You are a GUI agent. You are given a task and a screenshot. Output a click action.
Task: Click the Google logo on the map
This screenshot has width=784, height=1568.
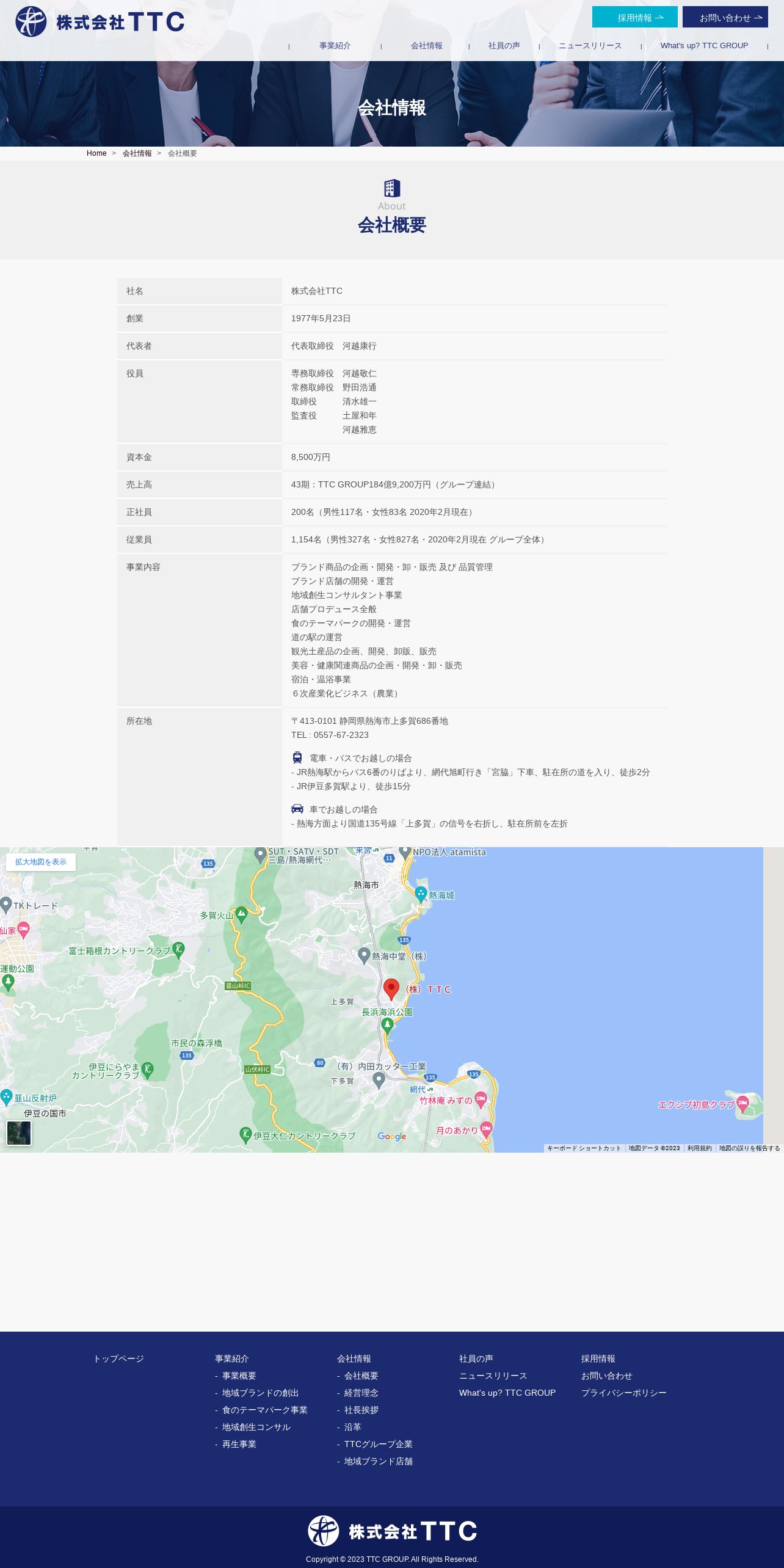[x=392, y=1136]
